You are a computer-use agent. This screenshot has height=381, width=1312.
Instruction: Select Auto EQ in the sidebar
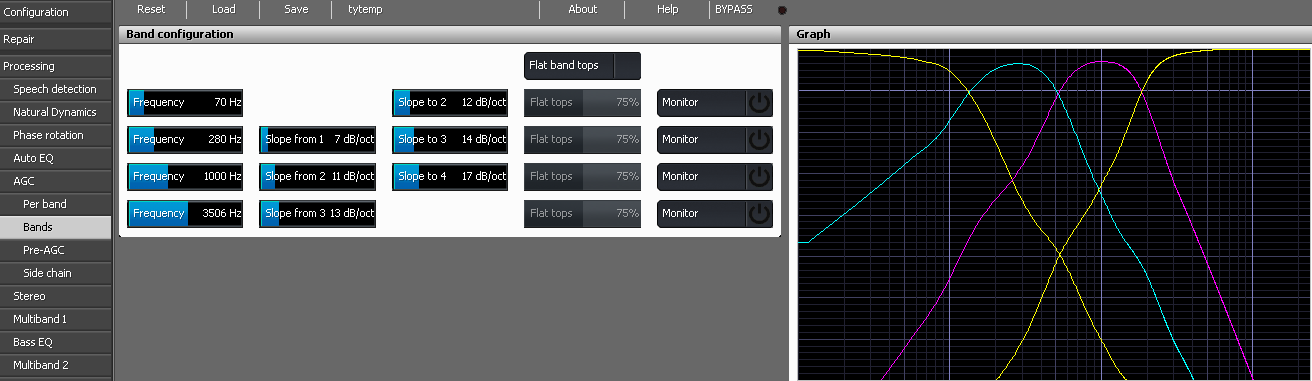pyautogui.click(x=56, y=158)
